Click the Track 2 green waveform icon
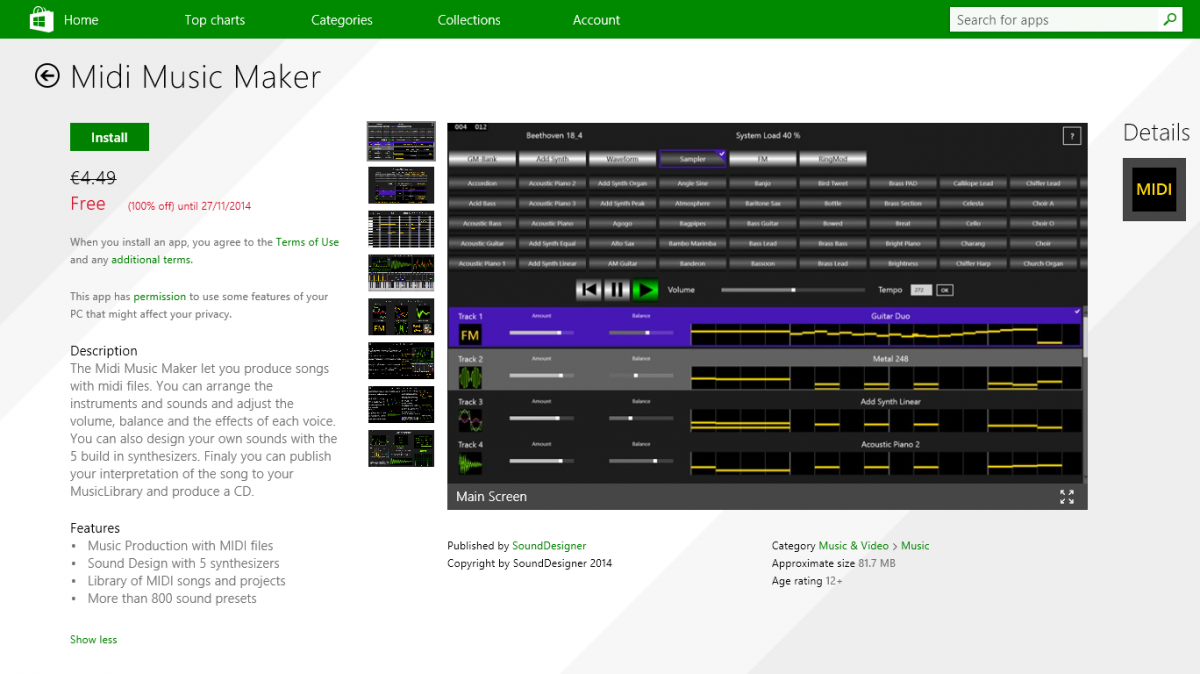Image resolution: width=1200 pixels, height=674 pixels. coord(470,378)
